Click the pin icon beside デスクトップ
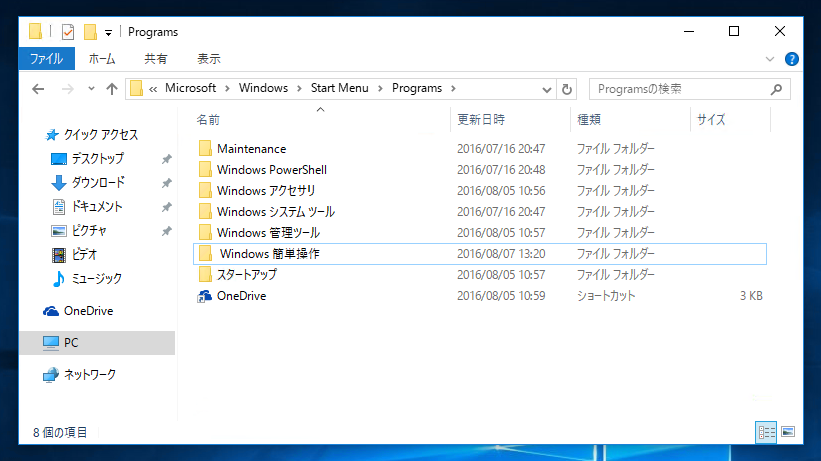The height and width of the screenshot is (461, 821). pyautogui.click(x=167, y=159)
